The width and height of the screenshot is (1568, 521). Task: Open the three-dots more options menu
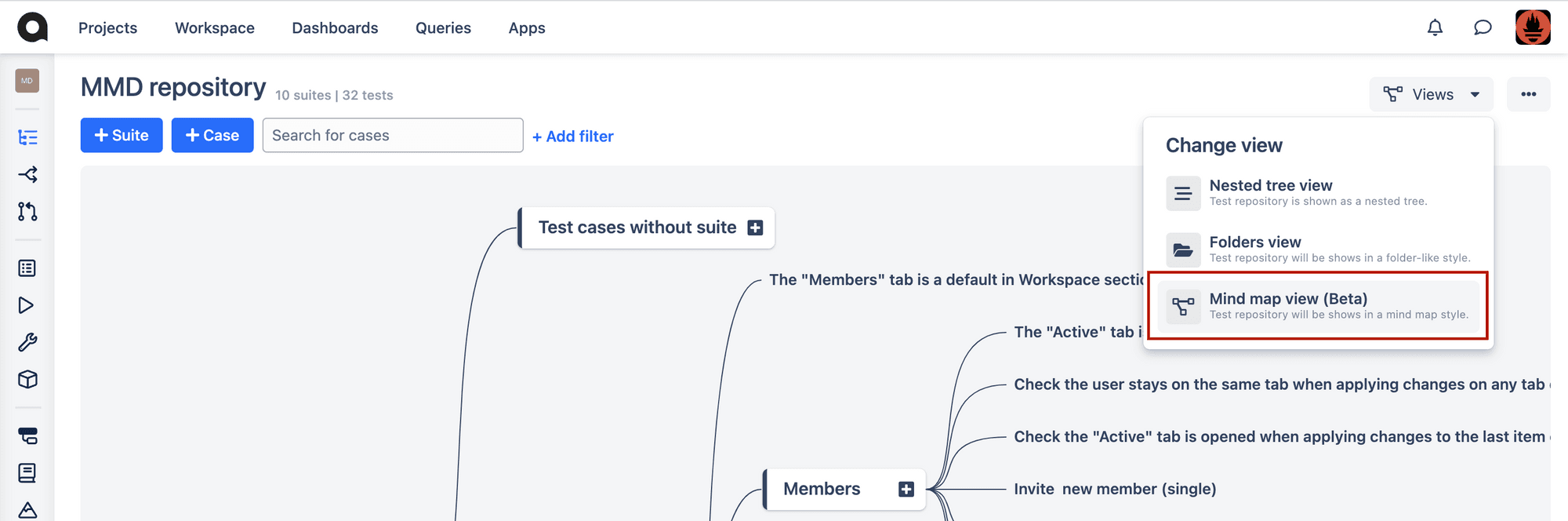click(1529, 94)
